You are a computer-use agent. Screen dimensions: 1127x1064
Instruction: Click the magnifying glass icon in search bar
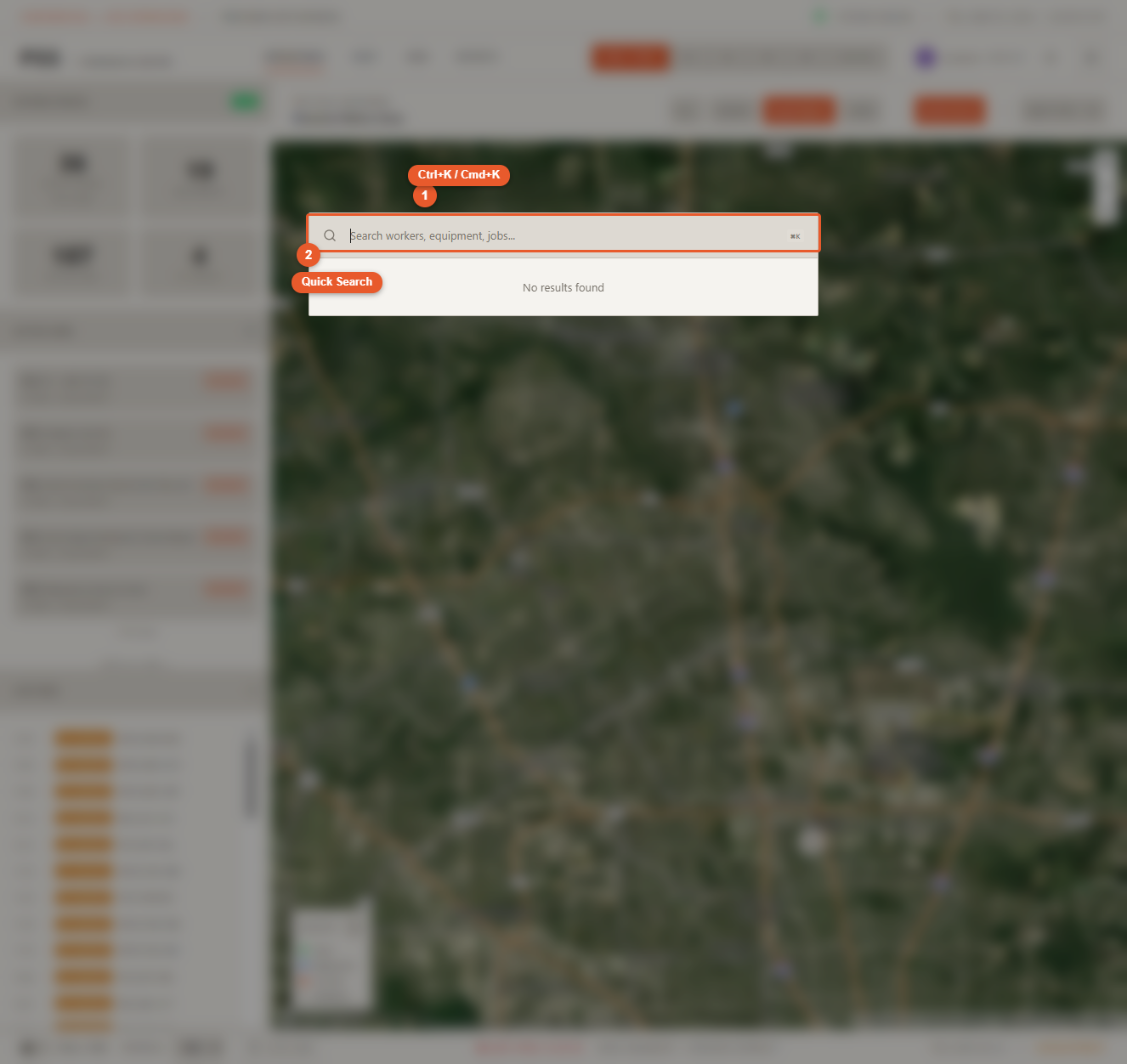tap(331, 234)
